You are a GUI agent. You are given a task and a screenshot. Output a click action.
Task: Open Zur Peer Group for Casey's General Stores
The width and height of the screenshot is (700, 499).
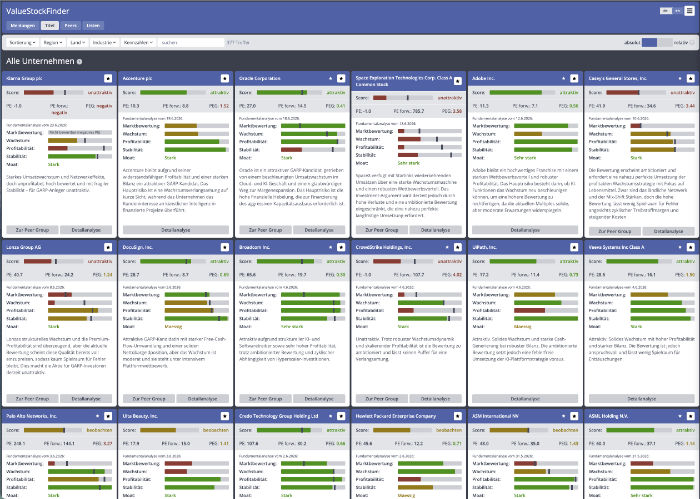[615, 231]
